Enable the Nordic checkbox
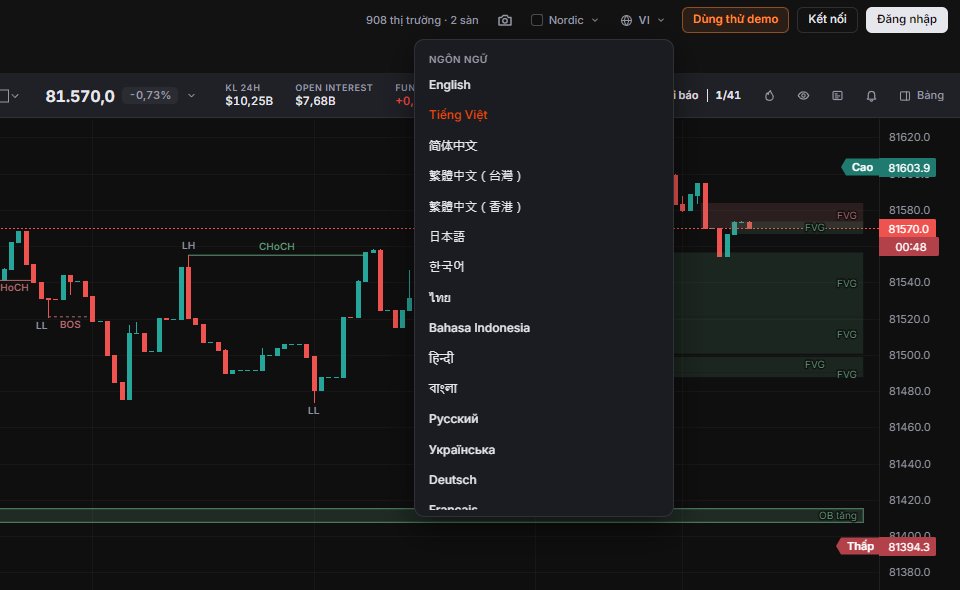Viewport: 960px width, 590px height. (x=537, y=20)
